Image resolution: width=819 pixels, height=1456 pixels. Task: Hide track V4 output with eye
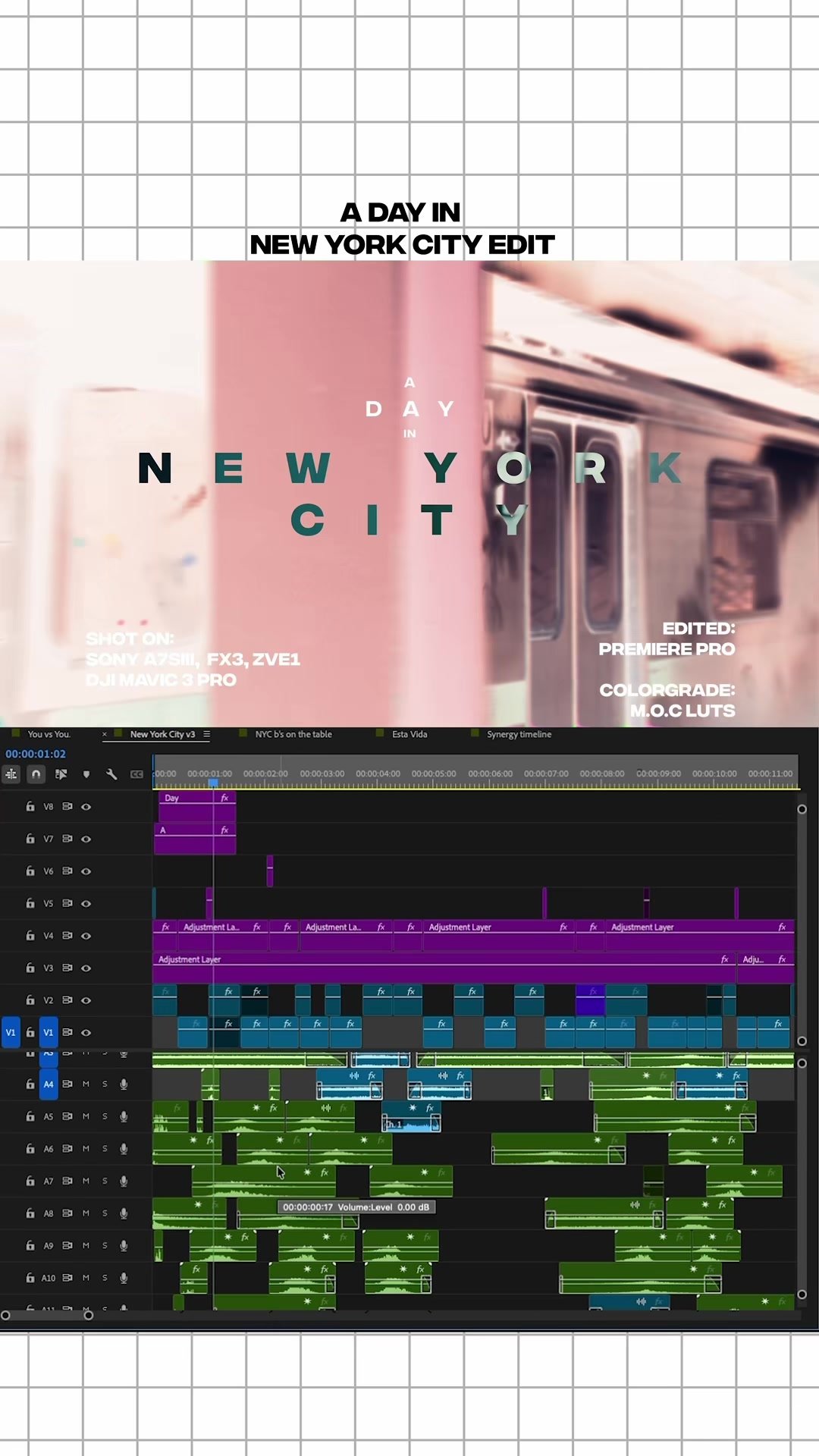tap(86, 936)
